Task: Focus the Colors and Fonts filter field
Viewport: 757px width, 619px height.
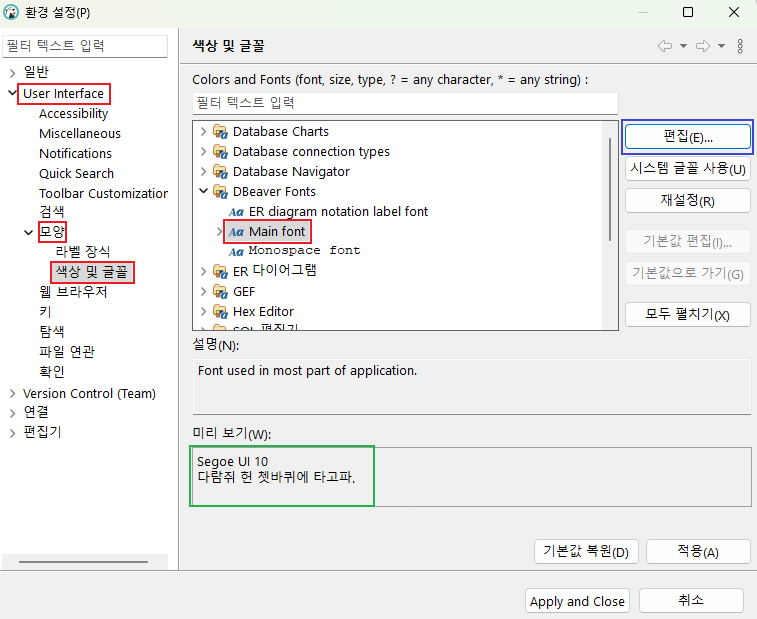Action: tap(405, 103)
